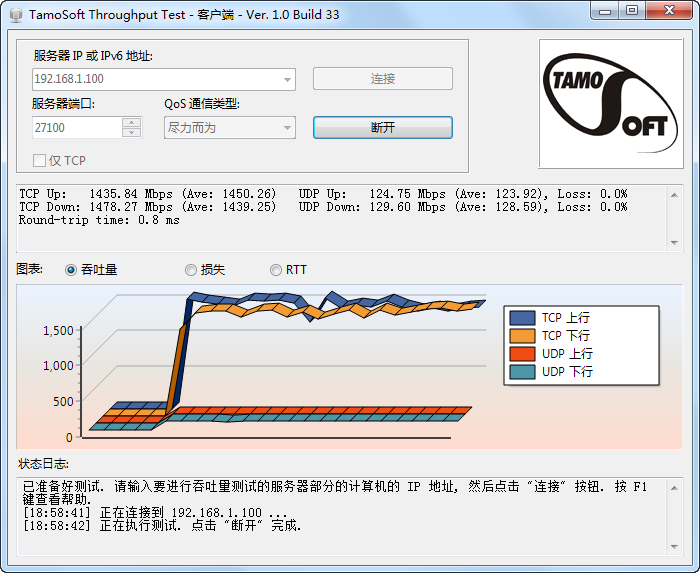The image size is (700, 573).
Task: Open the QoS 通信类型 dropdown
Action: [x=287, y=128]
